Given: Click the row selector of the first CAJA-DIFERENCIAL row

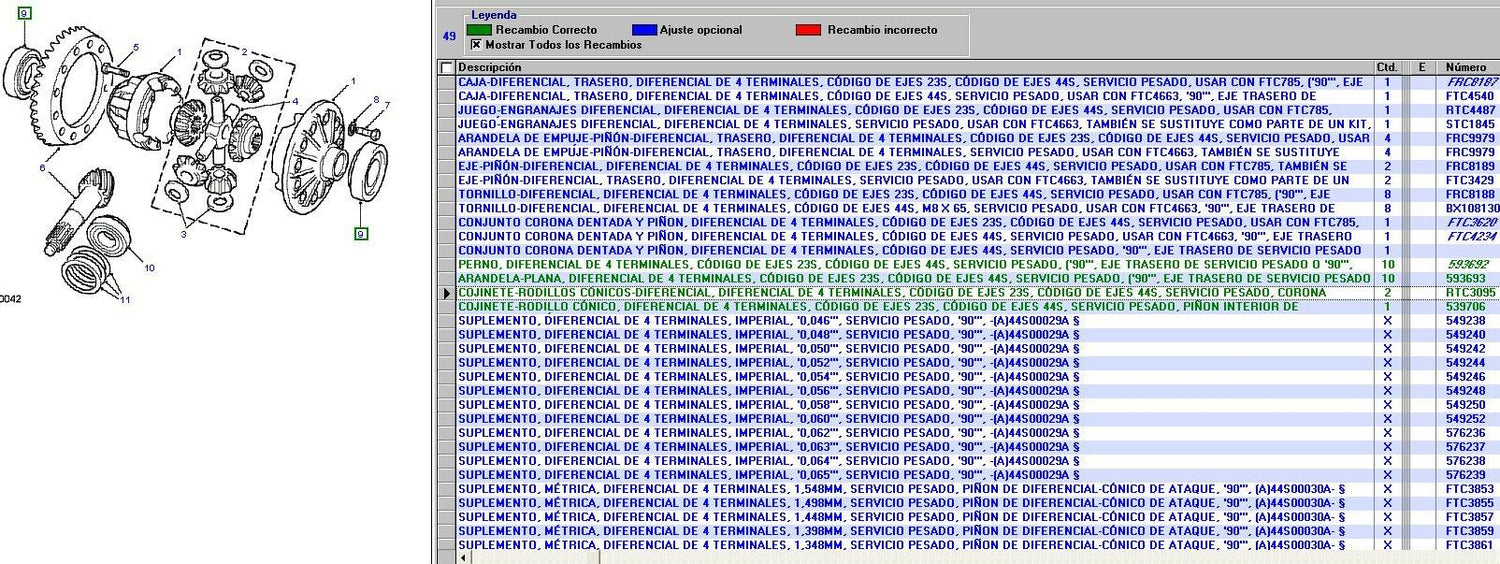Looking at the screenshot, I should pos(446,82).
